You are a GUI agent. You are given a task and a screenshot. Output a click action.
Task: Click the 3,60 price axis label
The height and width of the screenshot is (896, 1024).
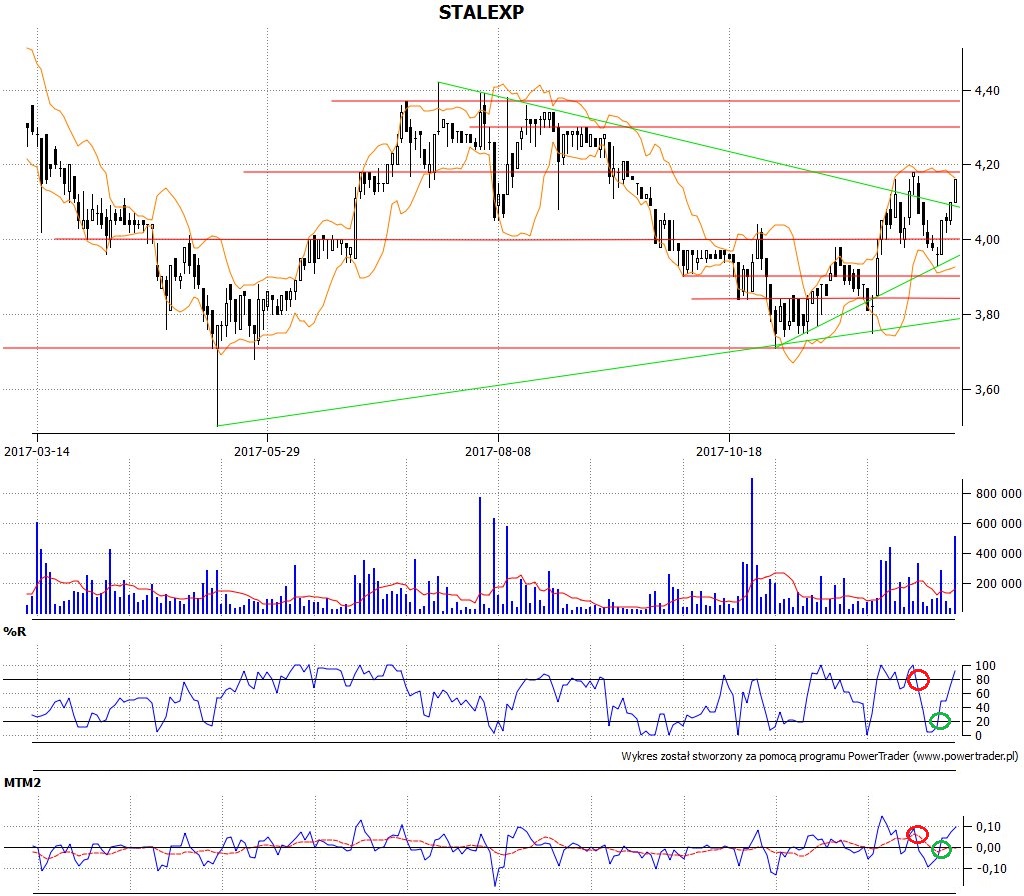click(x=987, y=390)
